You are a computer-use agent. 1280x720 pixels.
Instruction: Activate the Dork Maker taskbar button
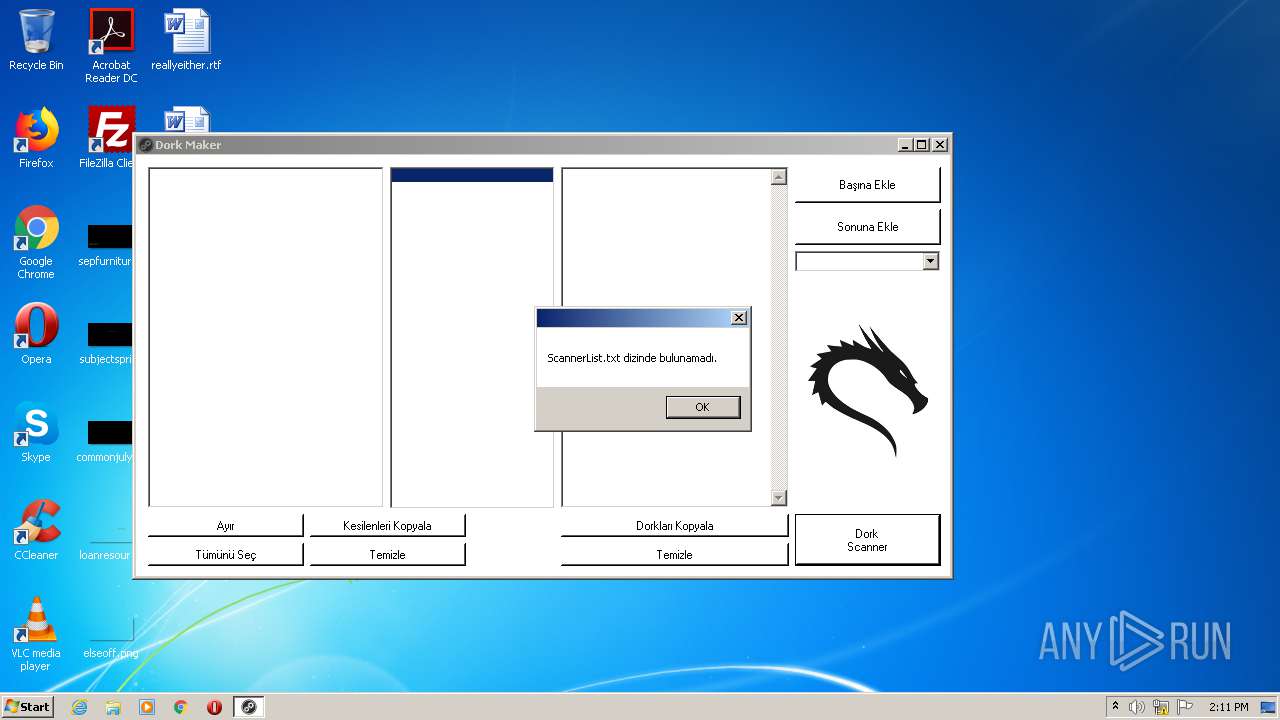248,707
